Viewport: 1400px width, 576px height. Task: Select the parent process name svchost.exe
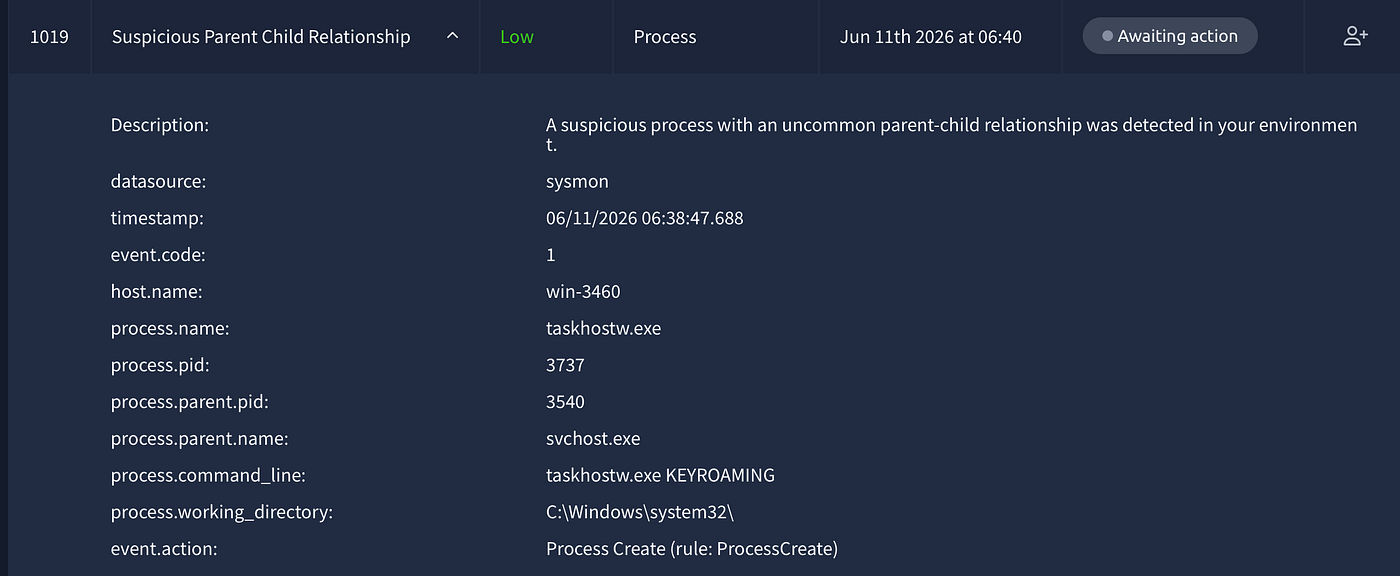(x=593, y=439)
